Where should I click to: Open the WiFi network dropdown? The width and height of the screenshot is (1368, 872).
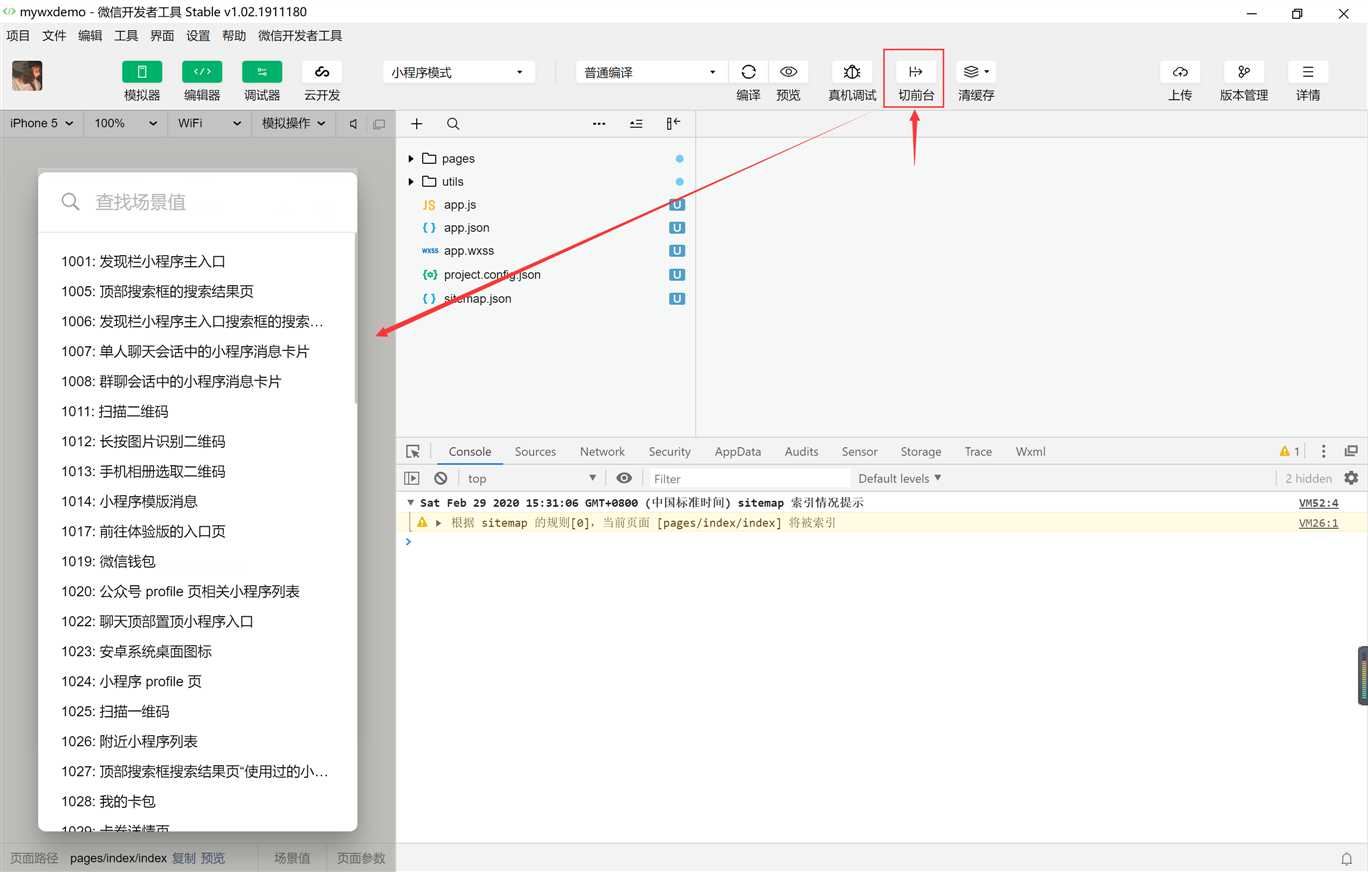pos(209,123)
